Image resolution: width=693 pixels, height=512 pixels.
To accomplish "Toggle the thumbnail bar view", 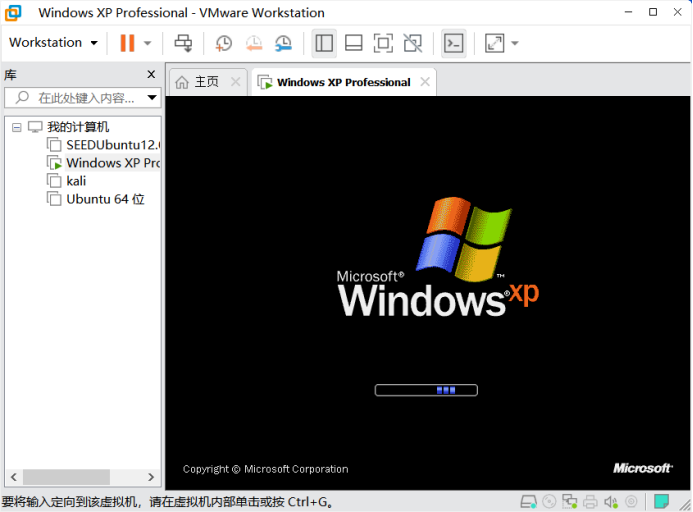I will point(354,43).
